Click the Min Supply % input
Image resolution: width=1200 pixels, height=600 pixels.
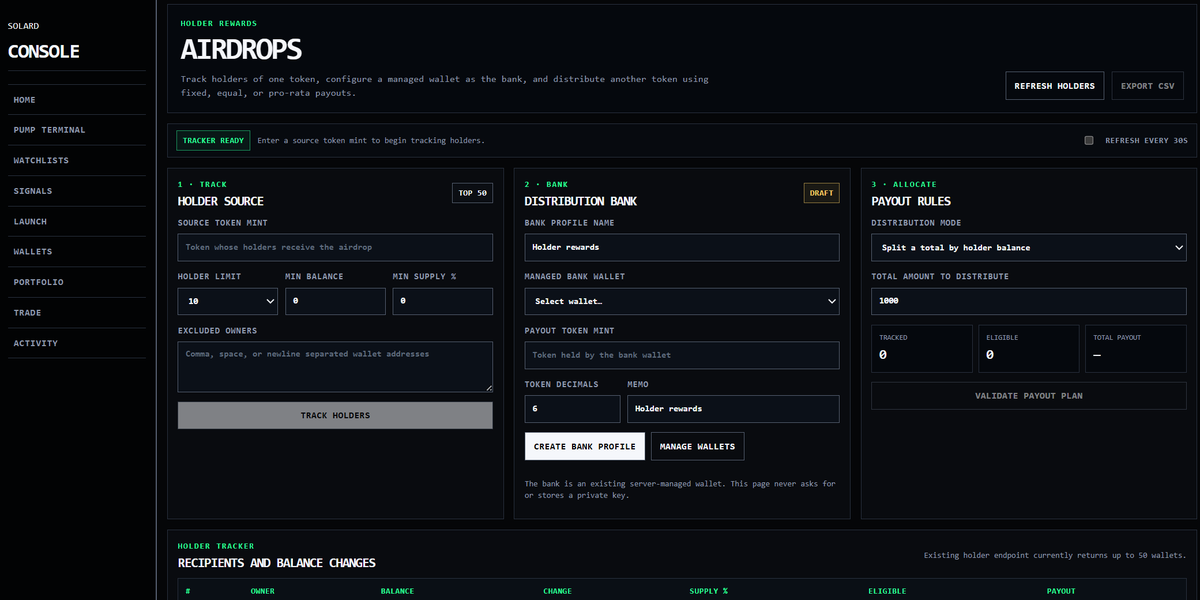443,301
